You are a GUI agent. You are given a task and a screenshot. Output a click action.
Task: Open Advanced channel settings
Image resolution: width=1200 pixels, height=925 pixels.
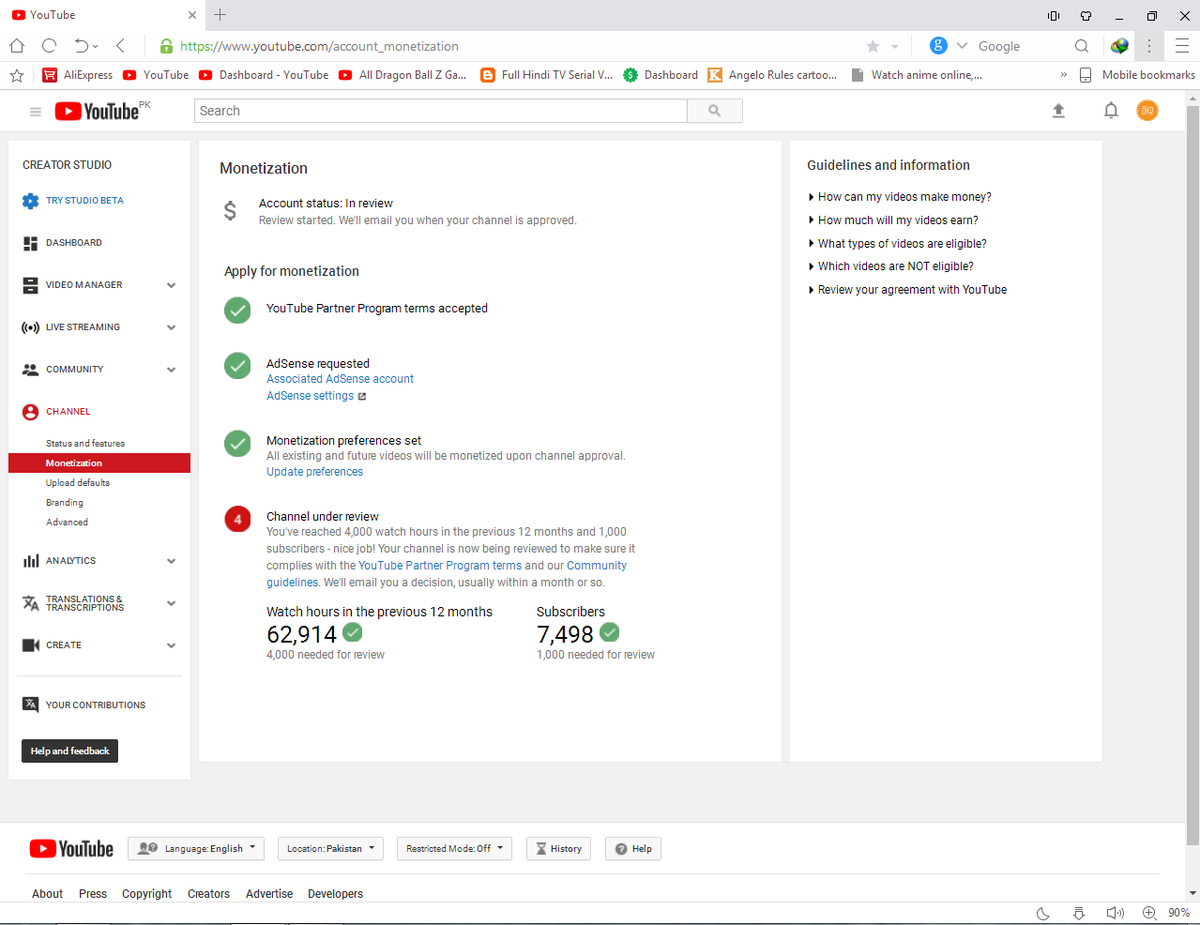(x=67, y=522)
